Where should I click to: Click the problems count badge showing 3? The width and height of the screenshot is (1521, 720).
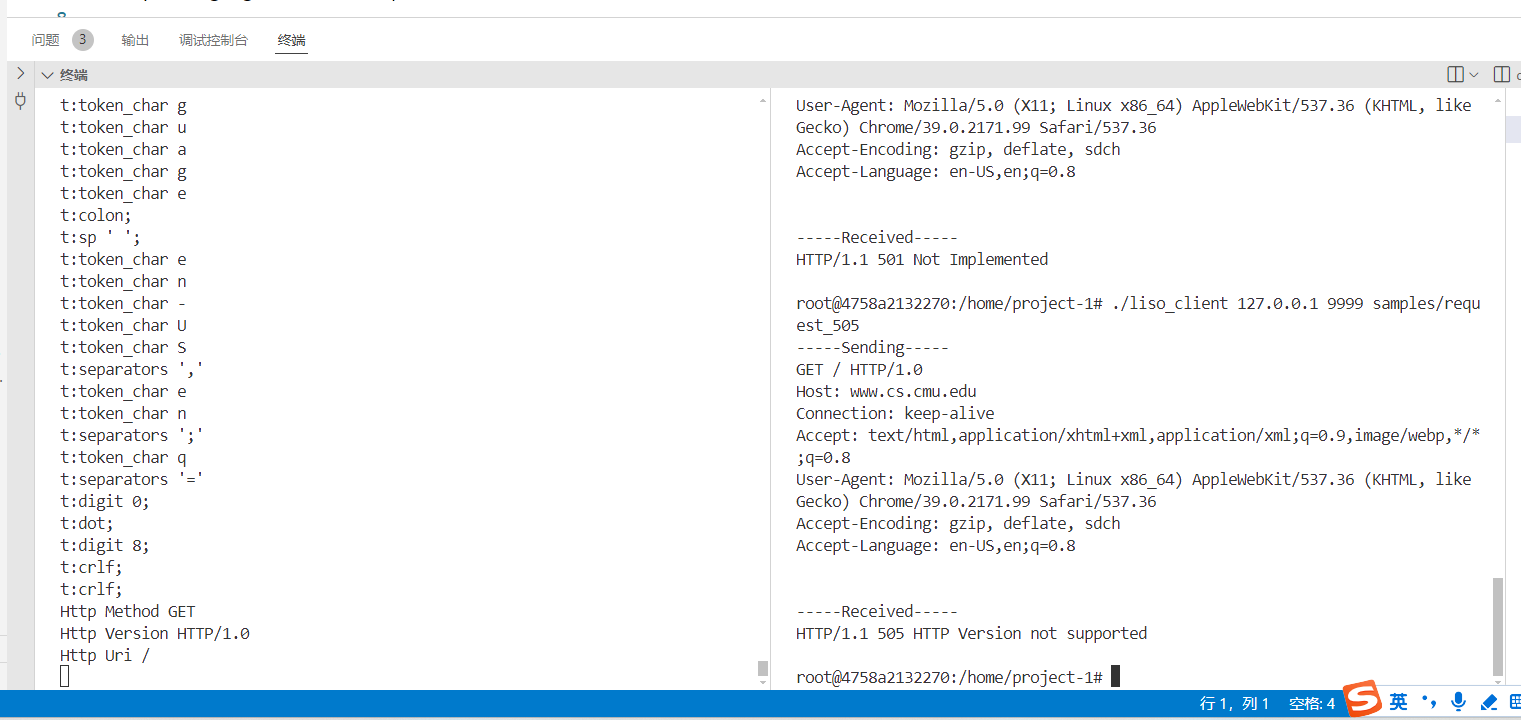point(83,40)
